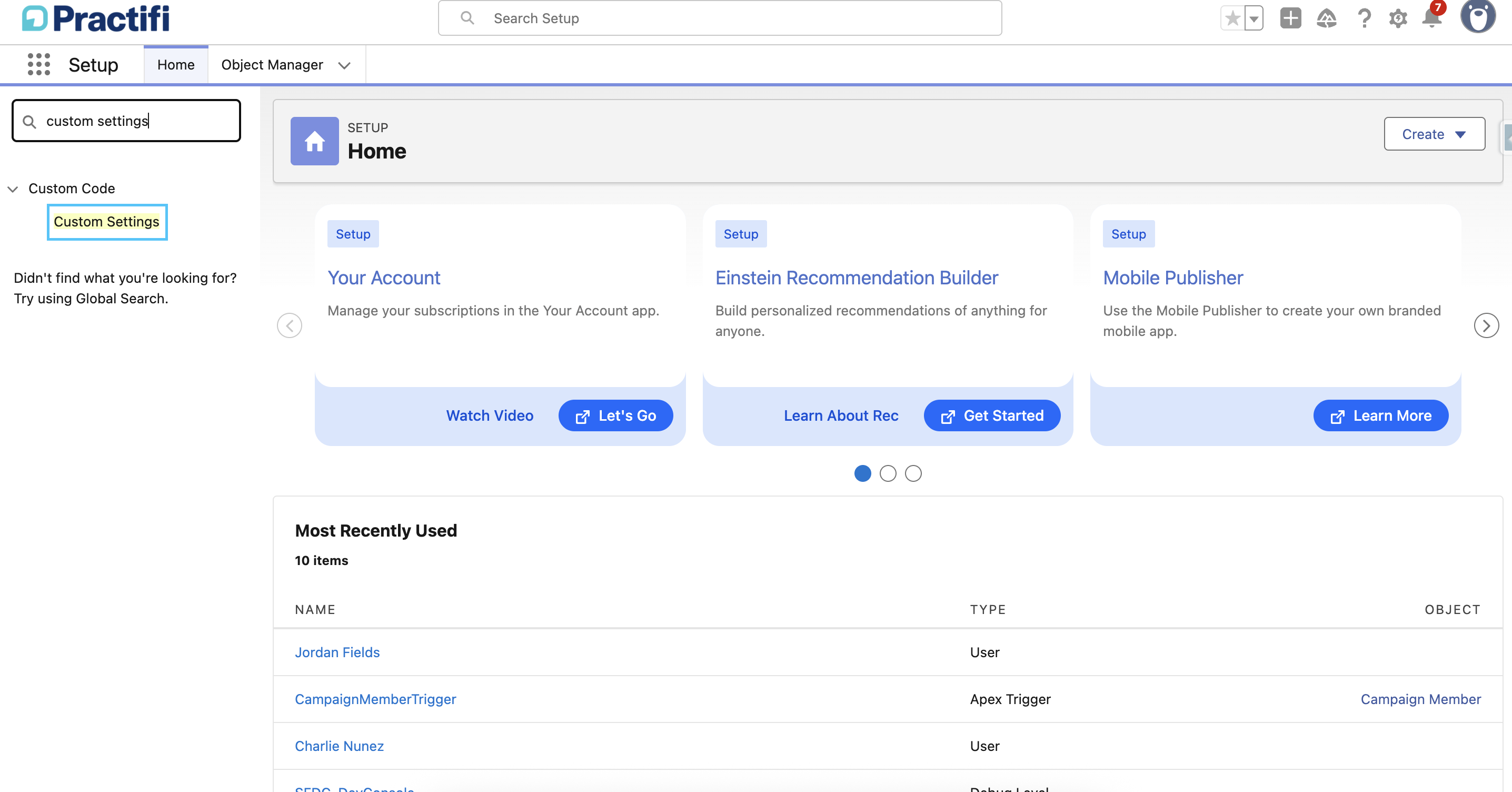Open the user profile avatar

(1478, 17)
